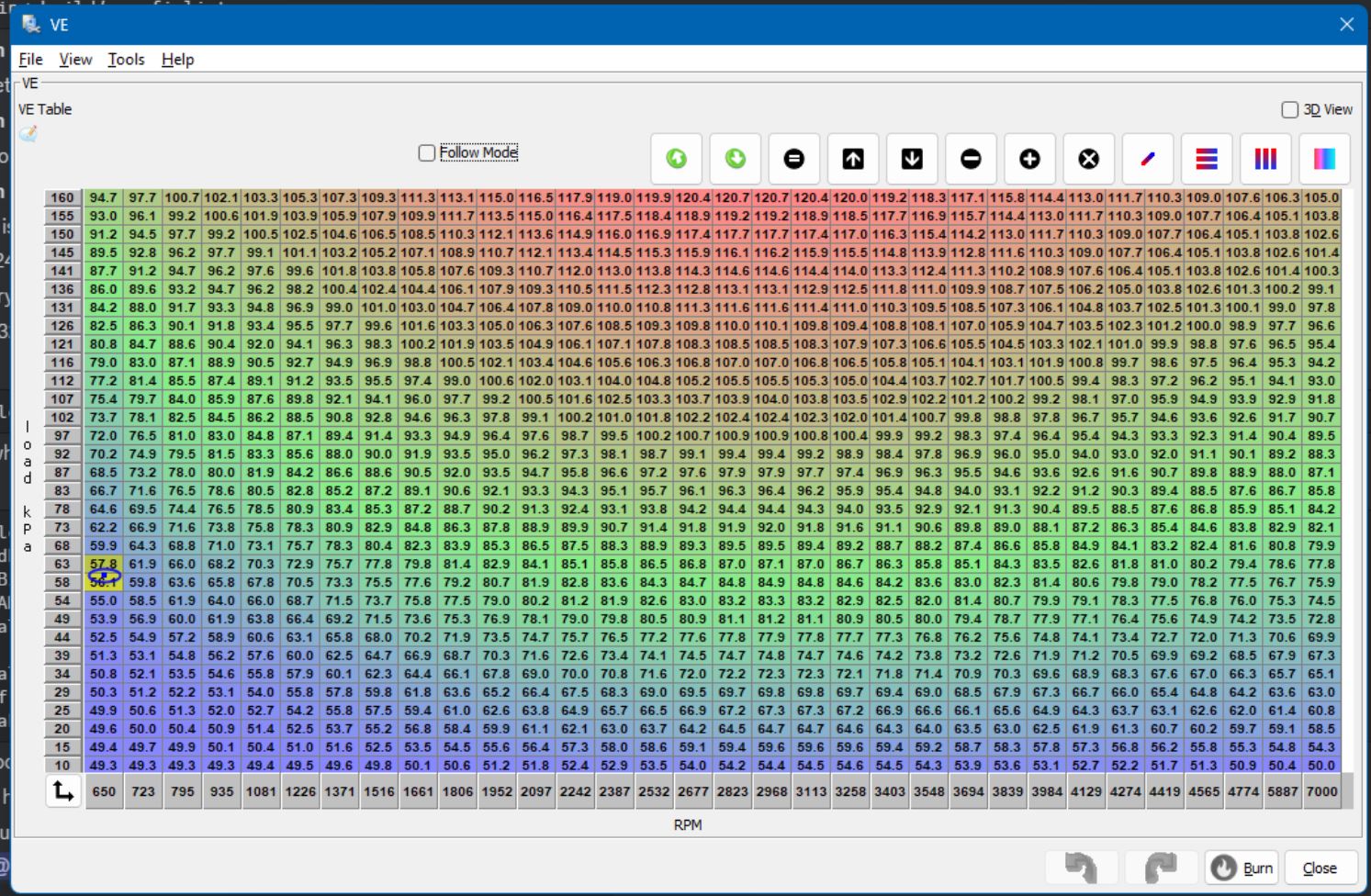The image size is (1371, 896).
Task: Click the Close button at bottom
Action: 1319,868
